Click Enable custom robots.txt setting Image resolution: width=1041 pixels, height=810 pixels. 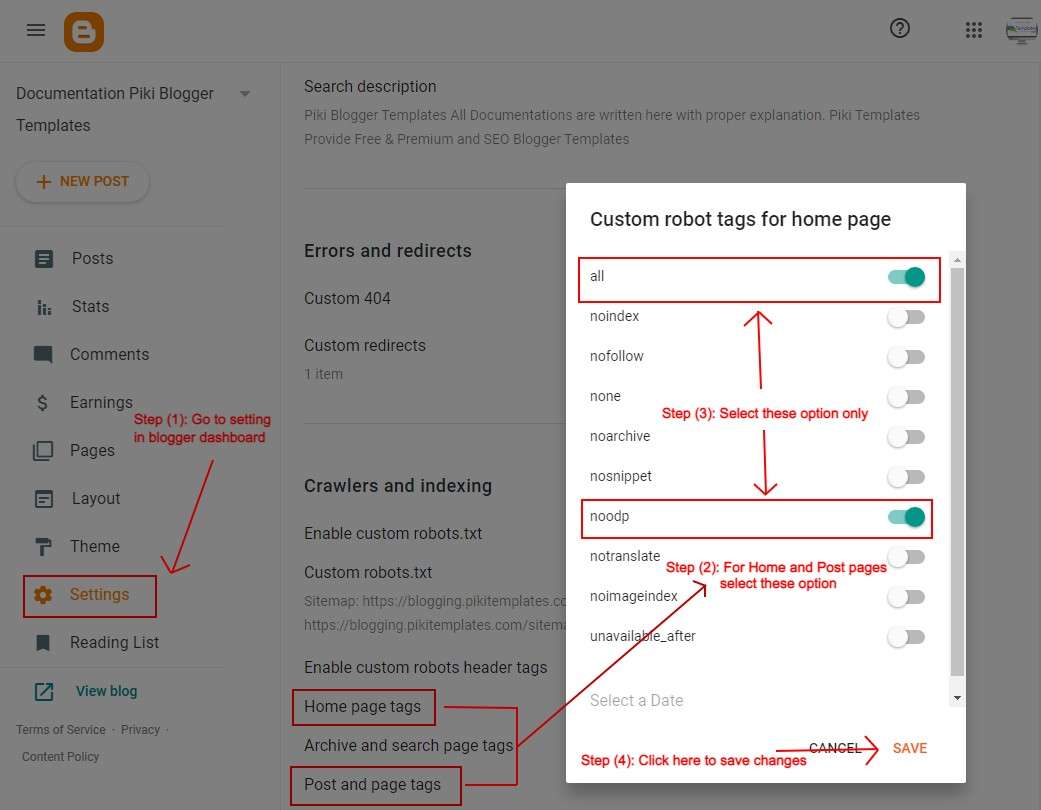pos(393,534)
